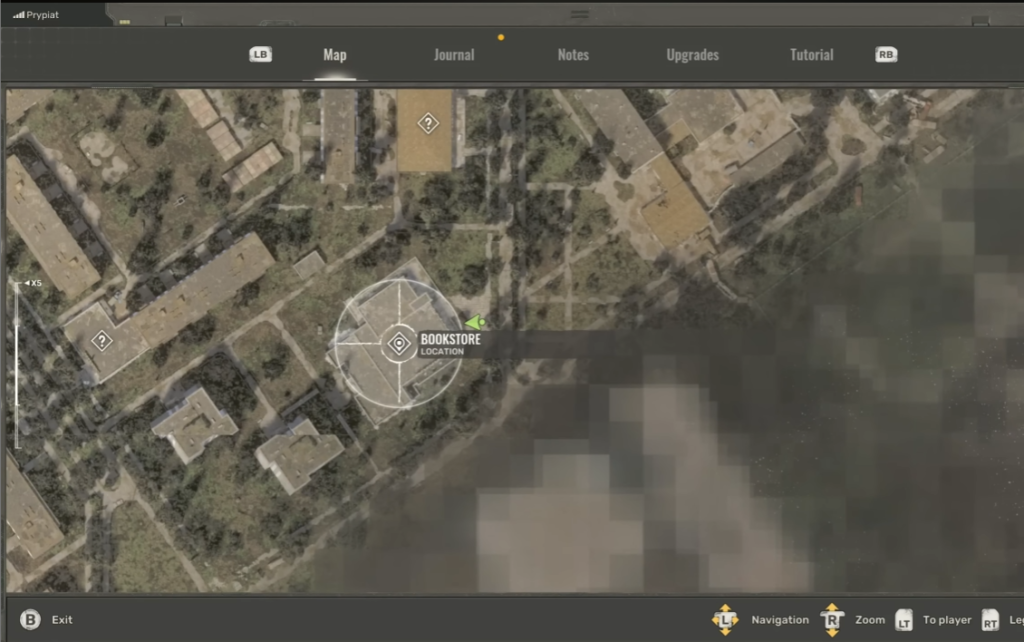Select the unknown location marker on the yellow-roofed building
The height and width of the screenshot is (642, 1024).
coord(428,124)
